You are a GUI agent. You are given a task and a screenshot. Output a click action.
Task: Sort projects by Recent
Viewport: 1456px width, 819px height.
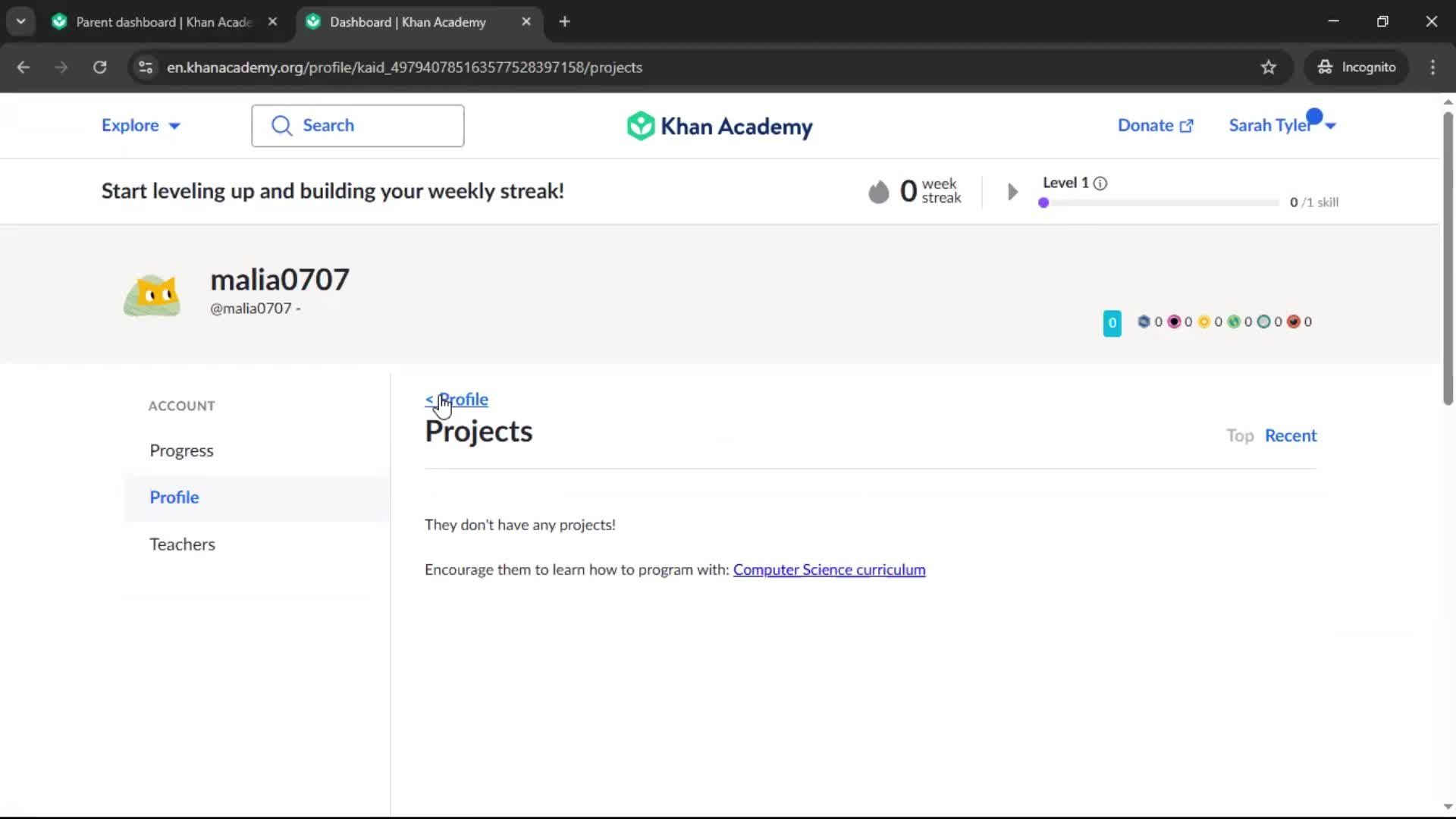point(1291,436)
